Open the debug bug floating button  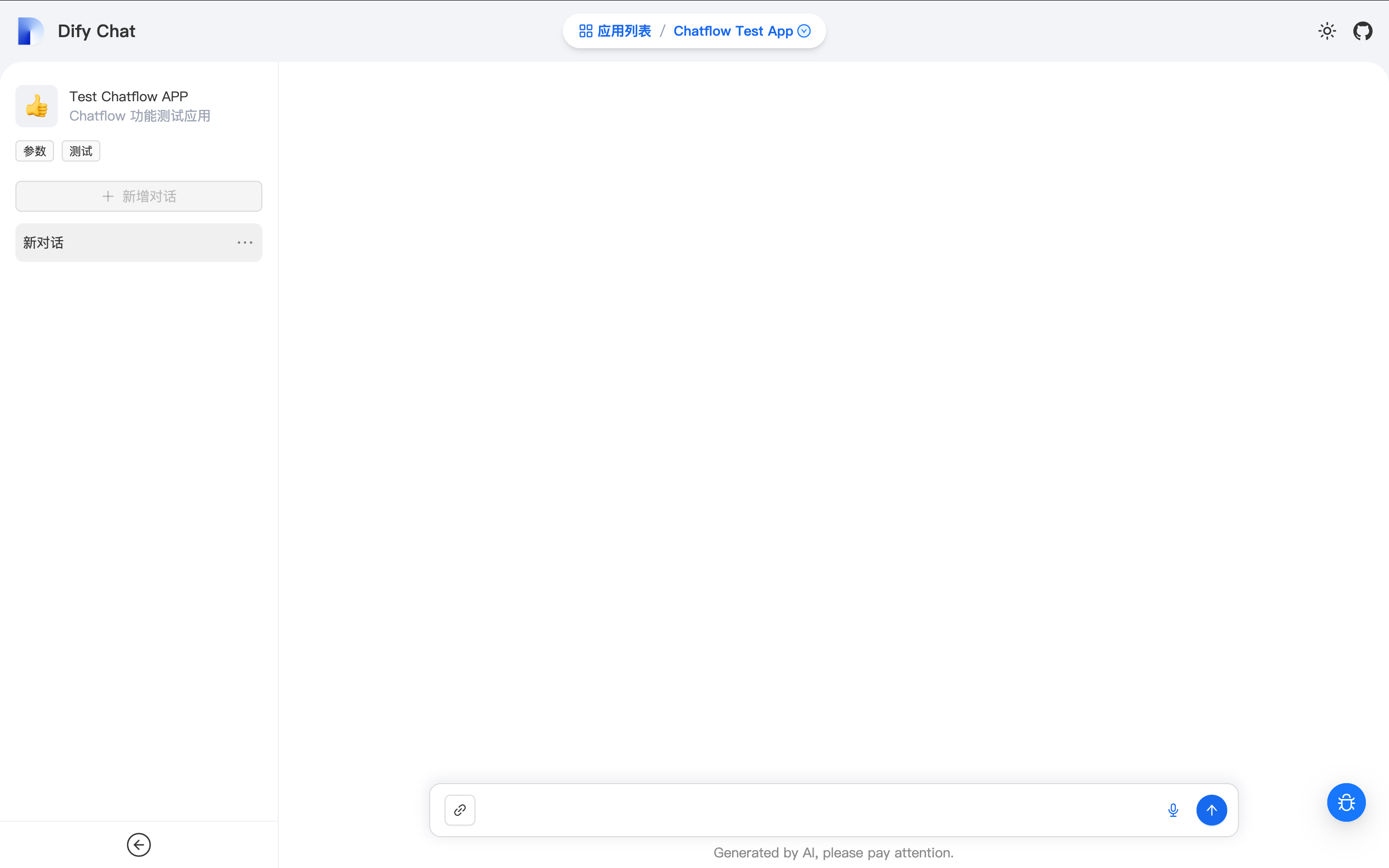[1346, 802]
